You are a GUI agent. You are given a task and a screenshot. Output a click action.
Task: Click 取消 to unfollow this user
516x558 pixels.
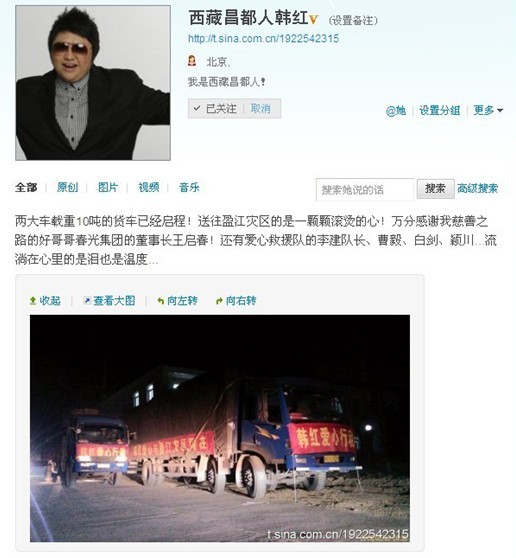coord(260,109)
